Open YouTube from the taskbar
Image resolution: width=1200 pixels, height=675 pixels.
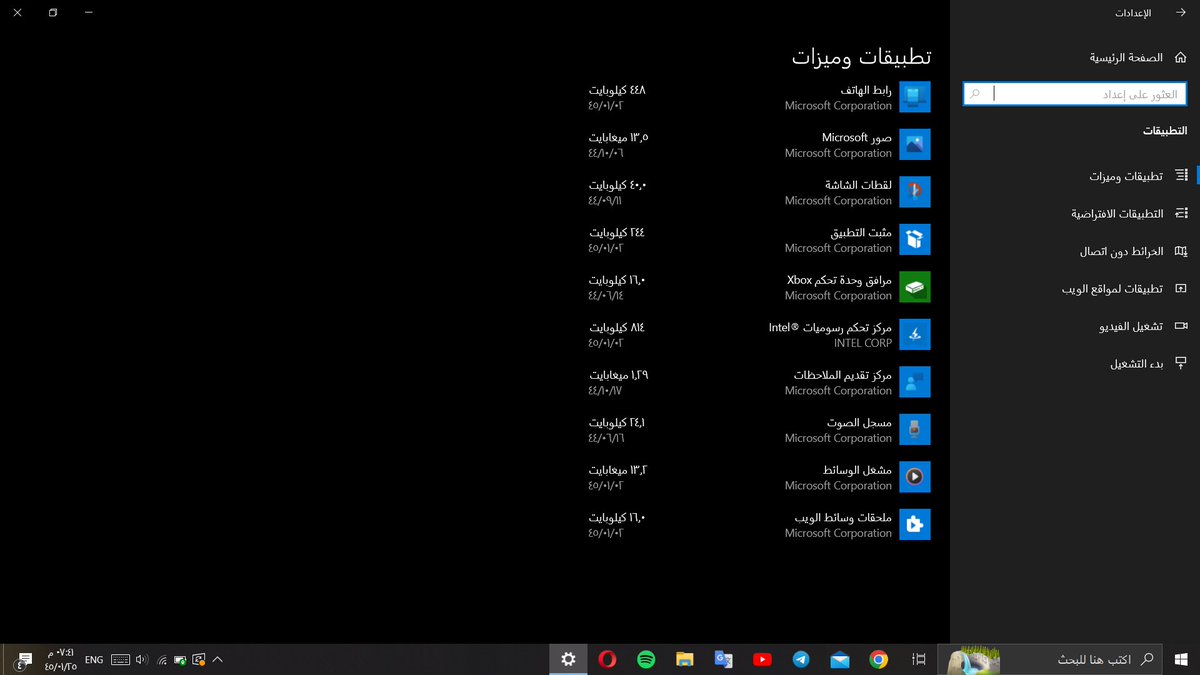(762, 659)
